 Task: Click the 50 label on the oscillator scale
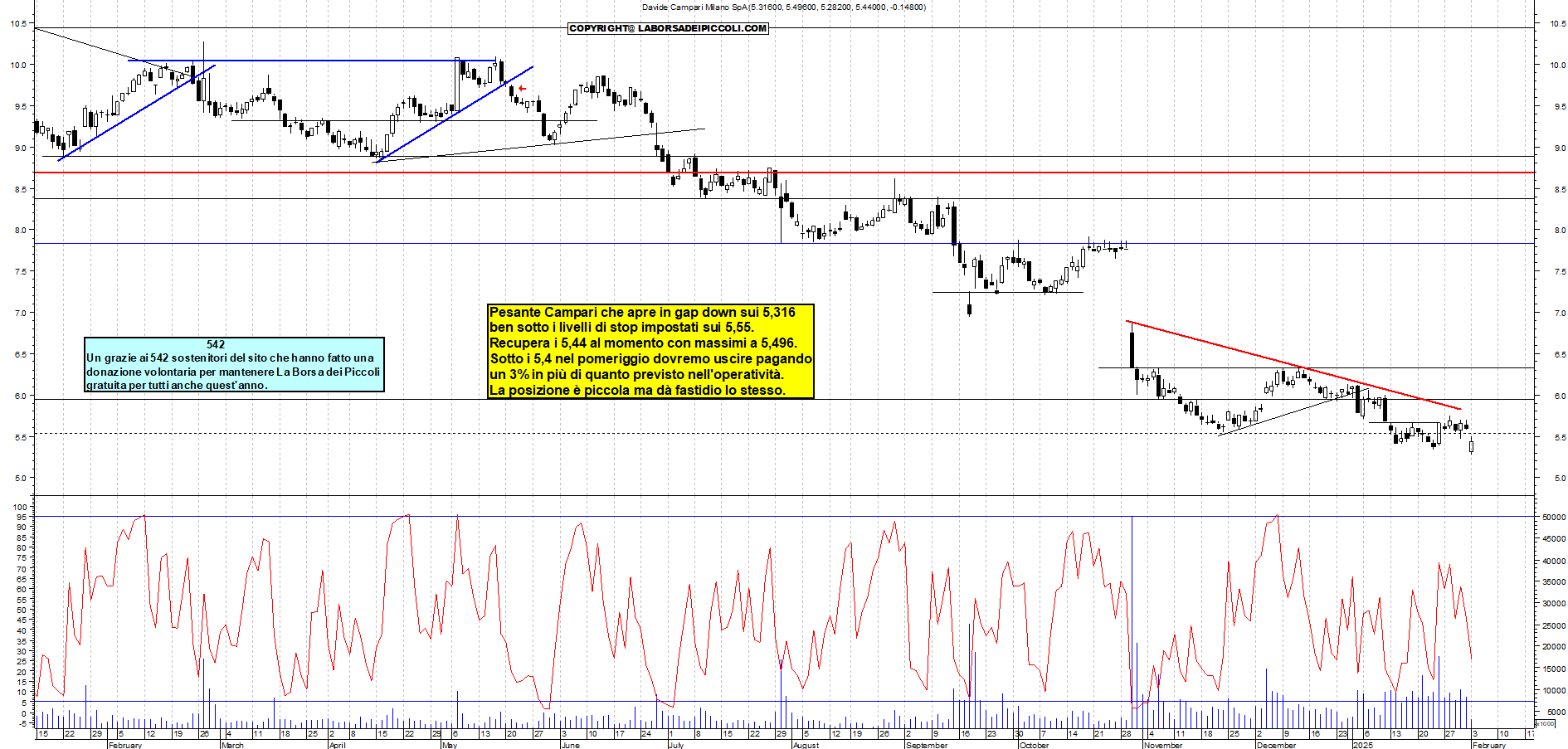[x=22, y=610]
